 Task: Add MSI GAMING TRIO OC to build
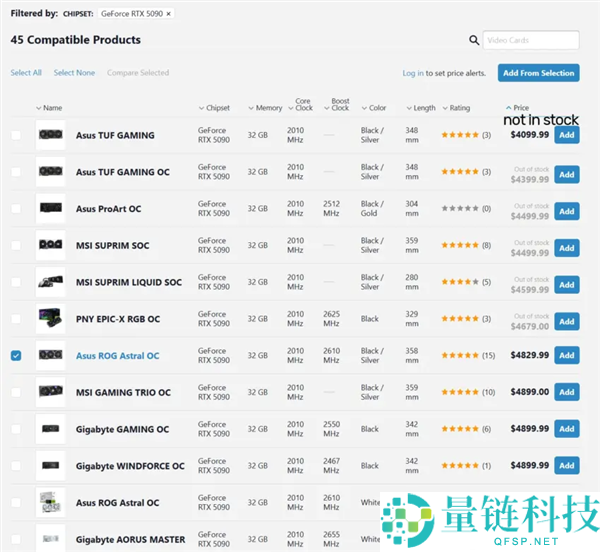(x=567, y=392)
